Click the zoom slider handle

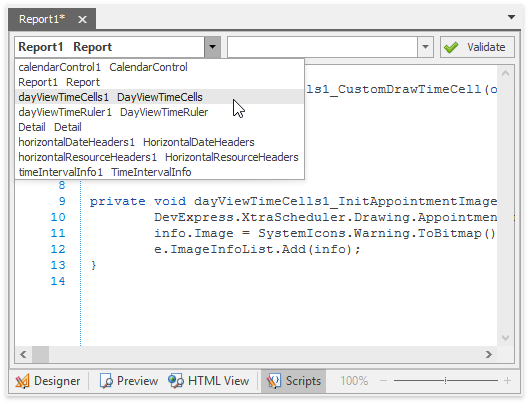(445, 381)
